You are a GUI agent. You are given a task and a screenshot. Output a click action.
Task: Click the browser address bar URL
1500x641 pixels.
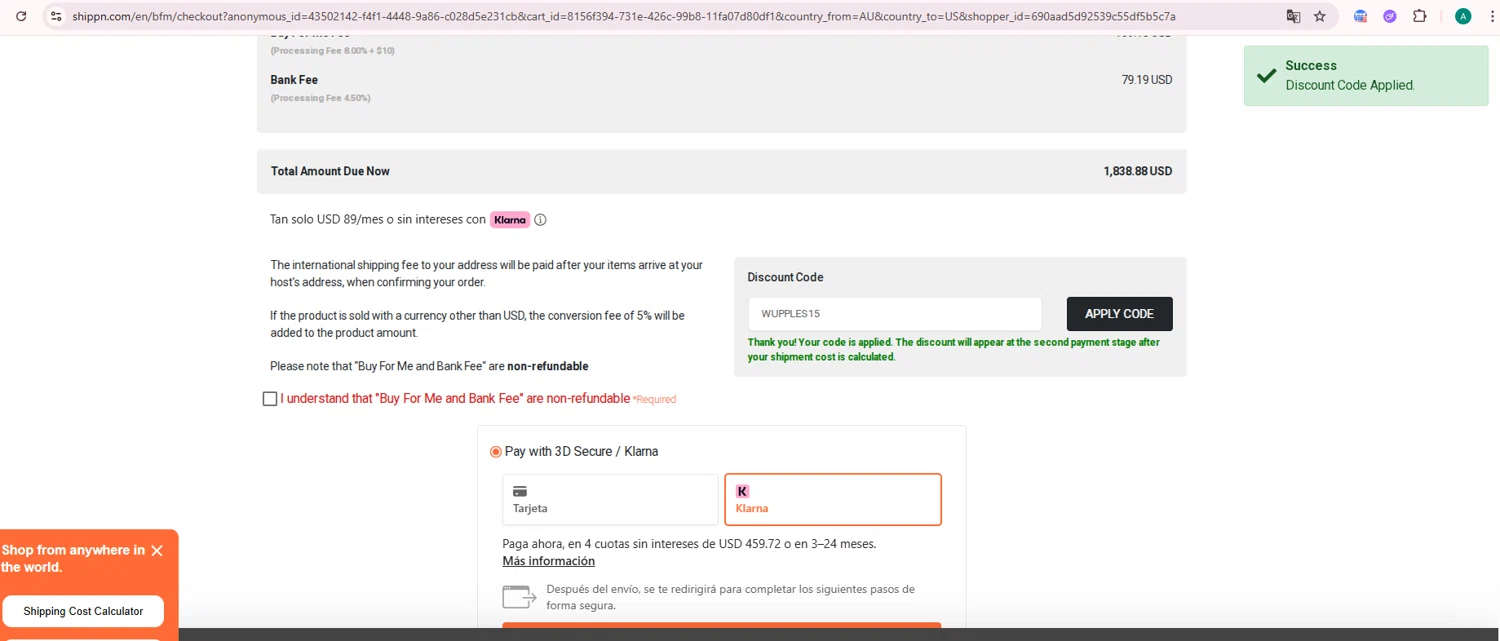click(624, 16)
